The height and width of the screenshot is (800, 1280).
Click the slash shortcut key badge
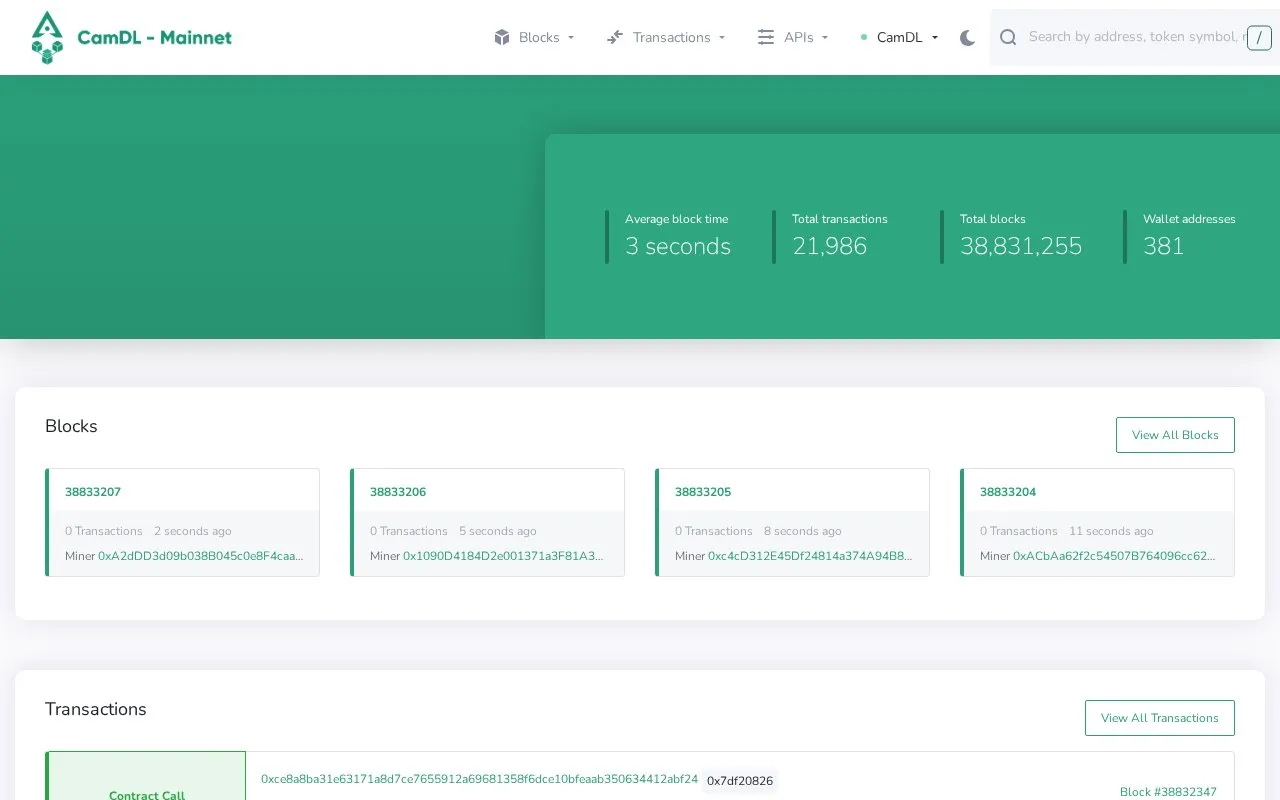click(x=1259, y=38)
